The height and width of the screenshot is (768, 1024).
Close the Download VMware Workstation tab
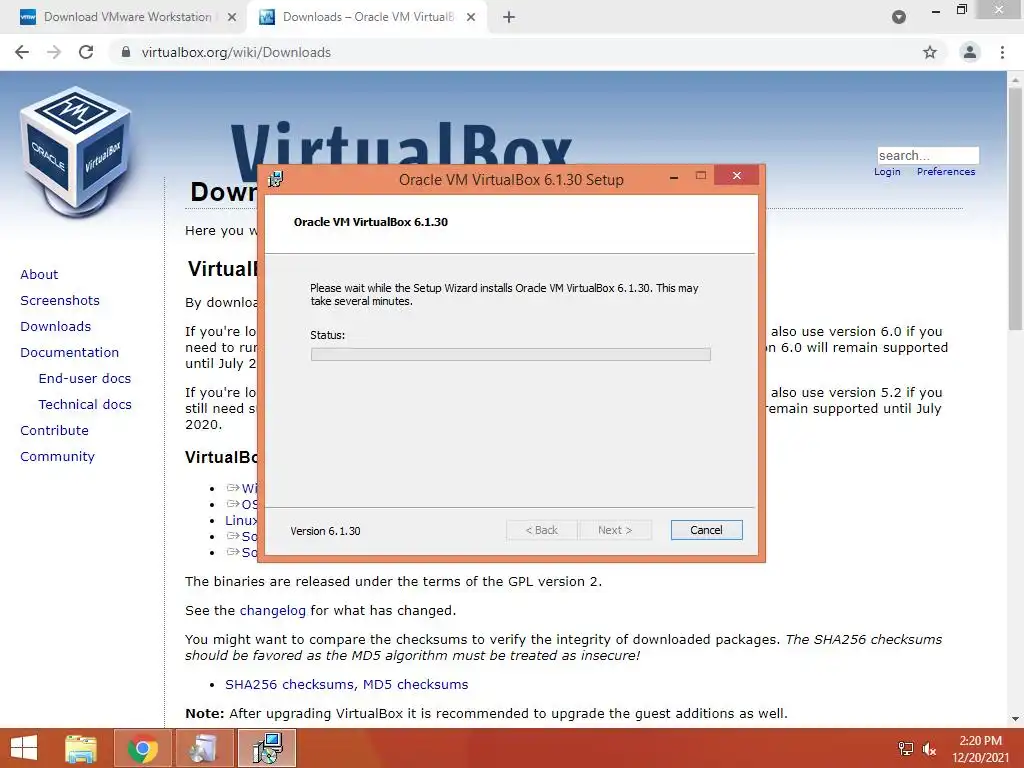tap(232, 18)
